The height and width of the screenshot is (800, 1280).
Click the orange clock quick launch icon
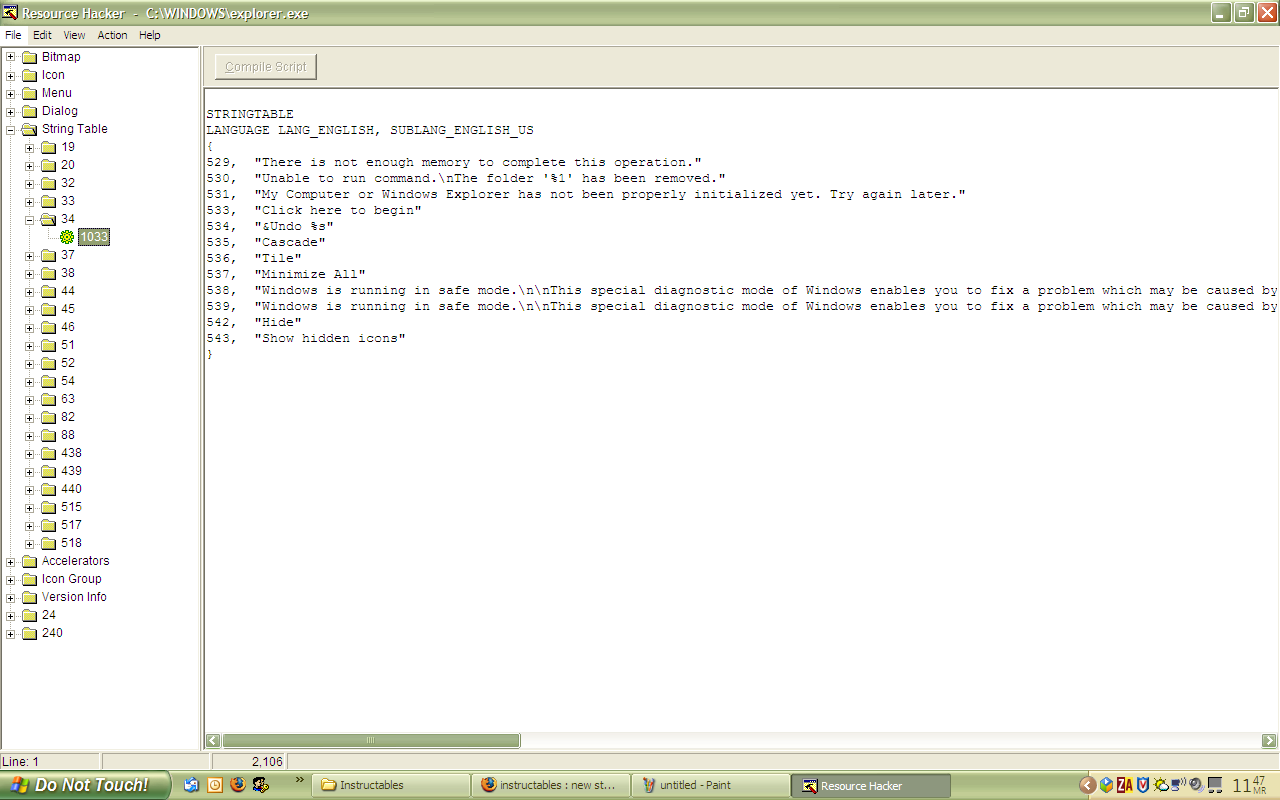215,785
